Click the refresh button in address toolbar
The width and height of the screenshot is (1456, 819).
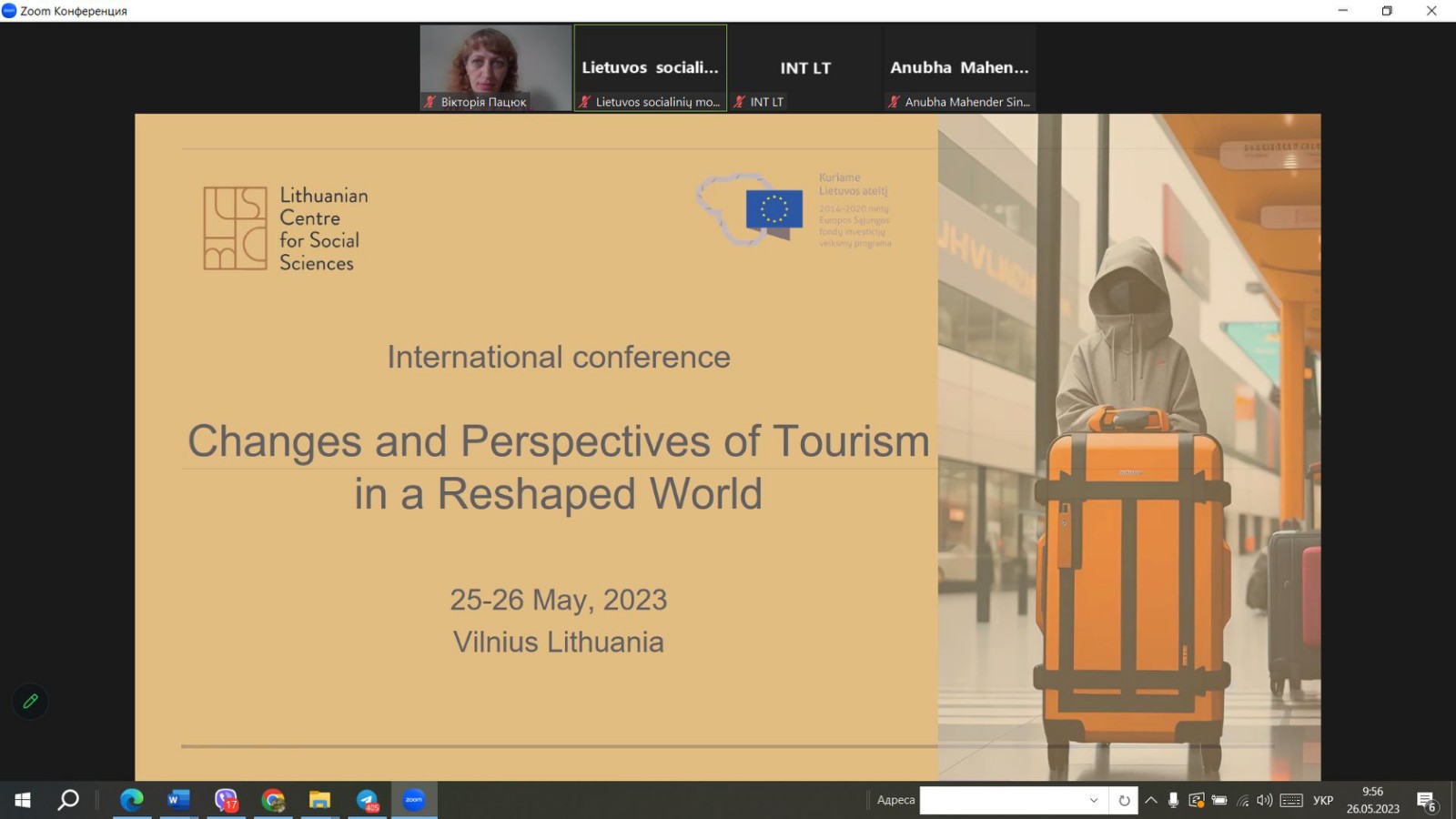1124,800
